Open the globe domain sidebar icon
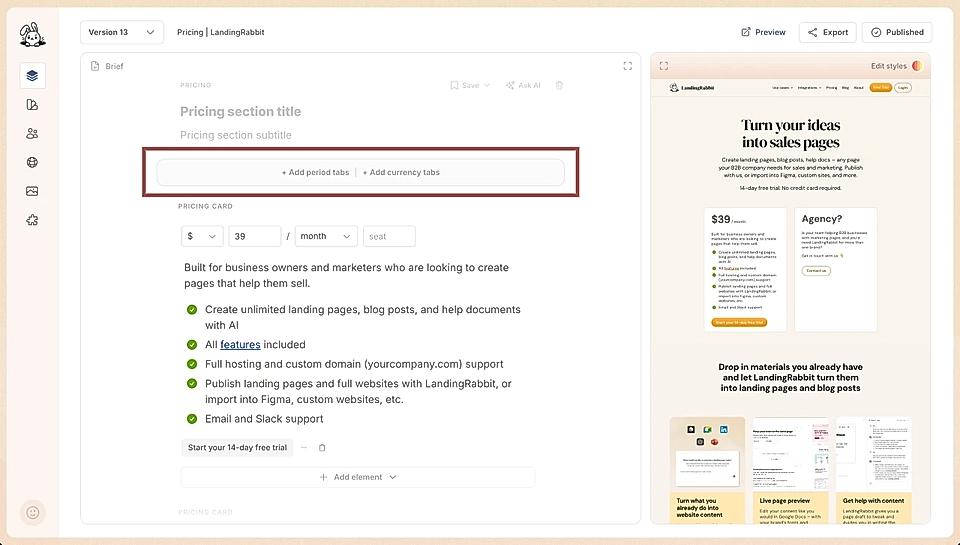The height and width of the screenshot is (545, 960). (x=32, y=162)
